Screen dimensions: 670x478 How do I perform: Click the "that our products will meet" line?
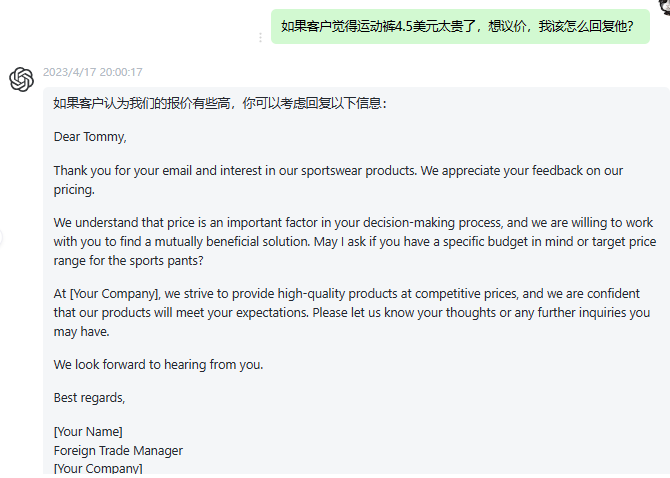(x=150, y=312)
